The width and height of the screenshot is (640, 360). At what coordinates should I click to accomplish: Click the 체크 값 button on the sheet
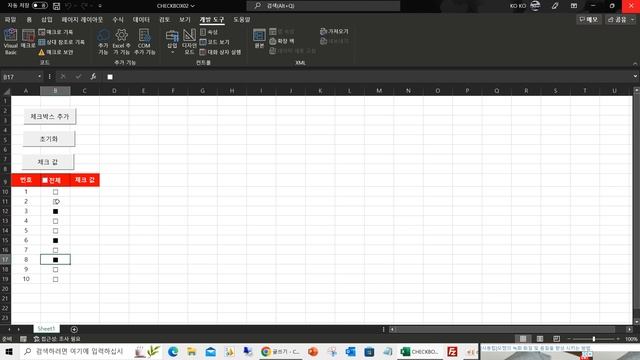point(48,162)
